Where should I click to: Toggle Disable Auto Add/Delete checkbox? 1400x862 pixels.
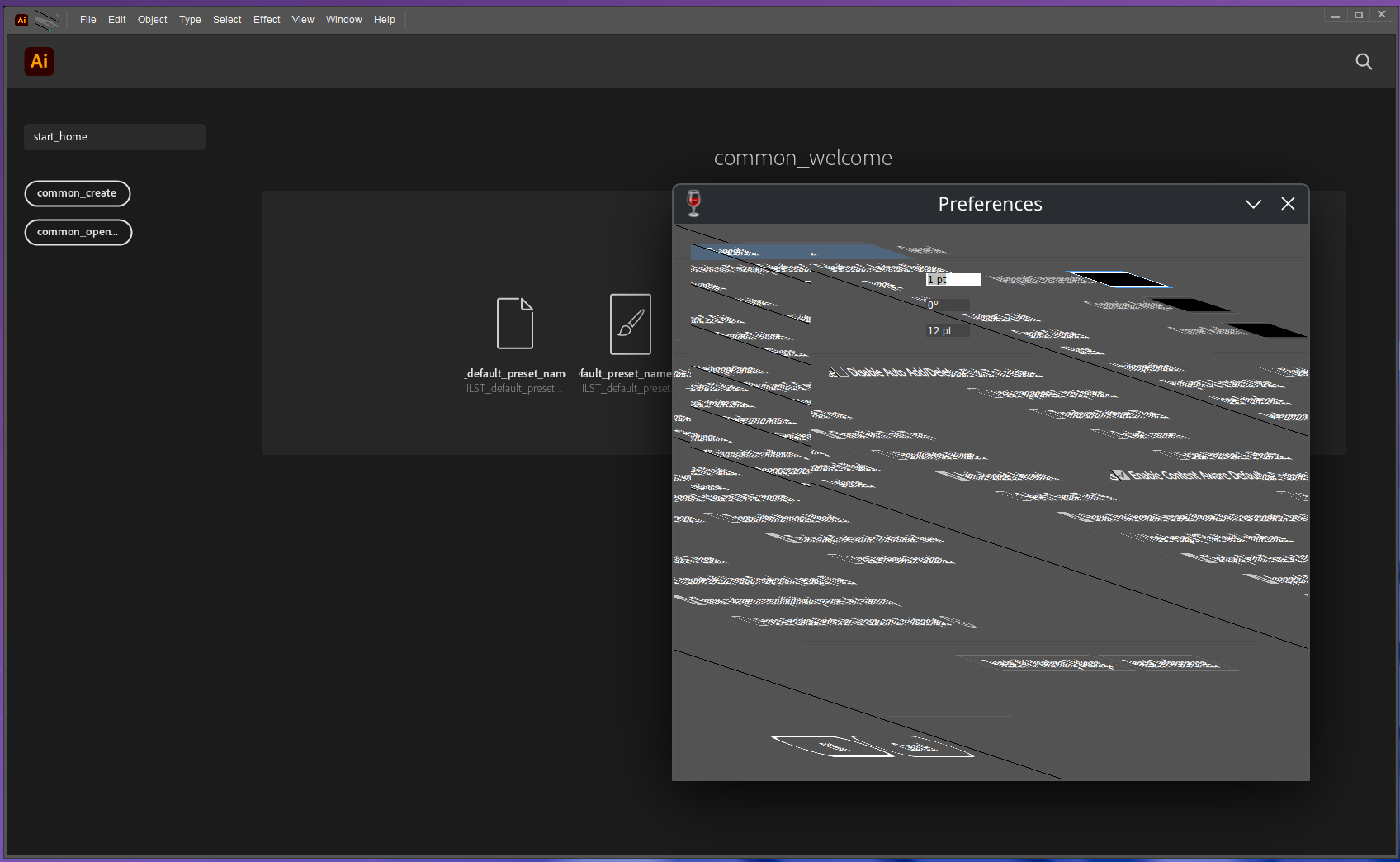[838, 372]
